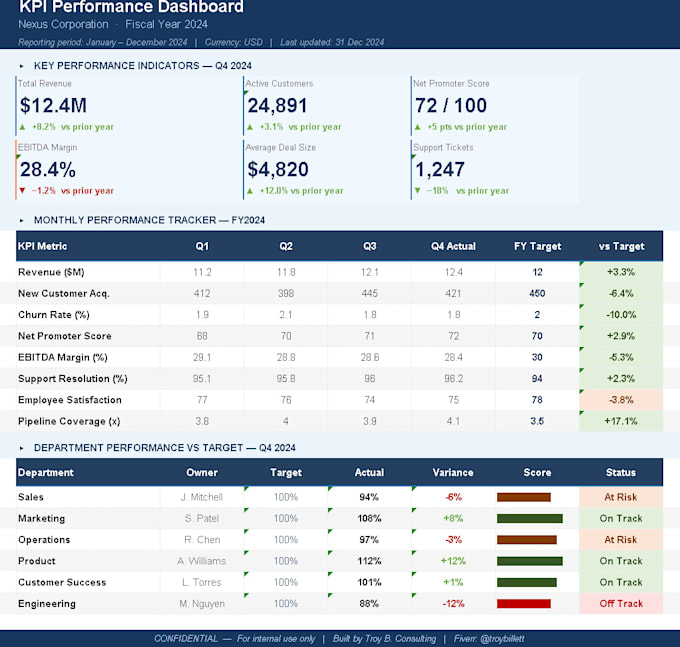Select the Sales score bar

[524, 497]
